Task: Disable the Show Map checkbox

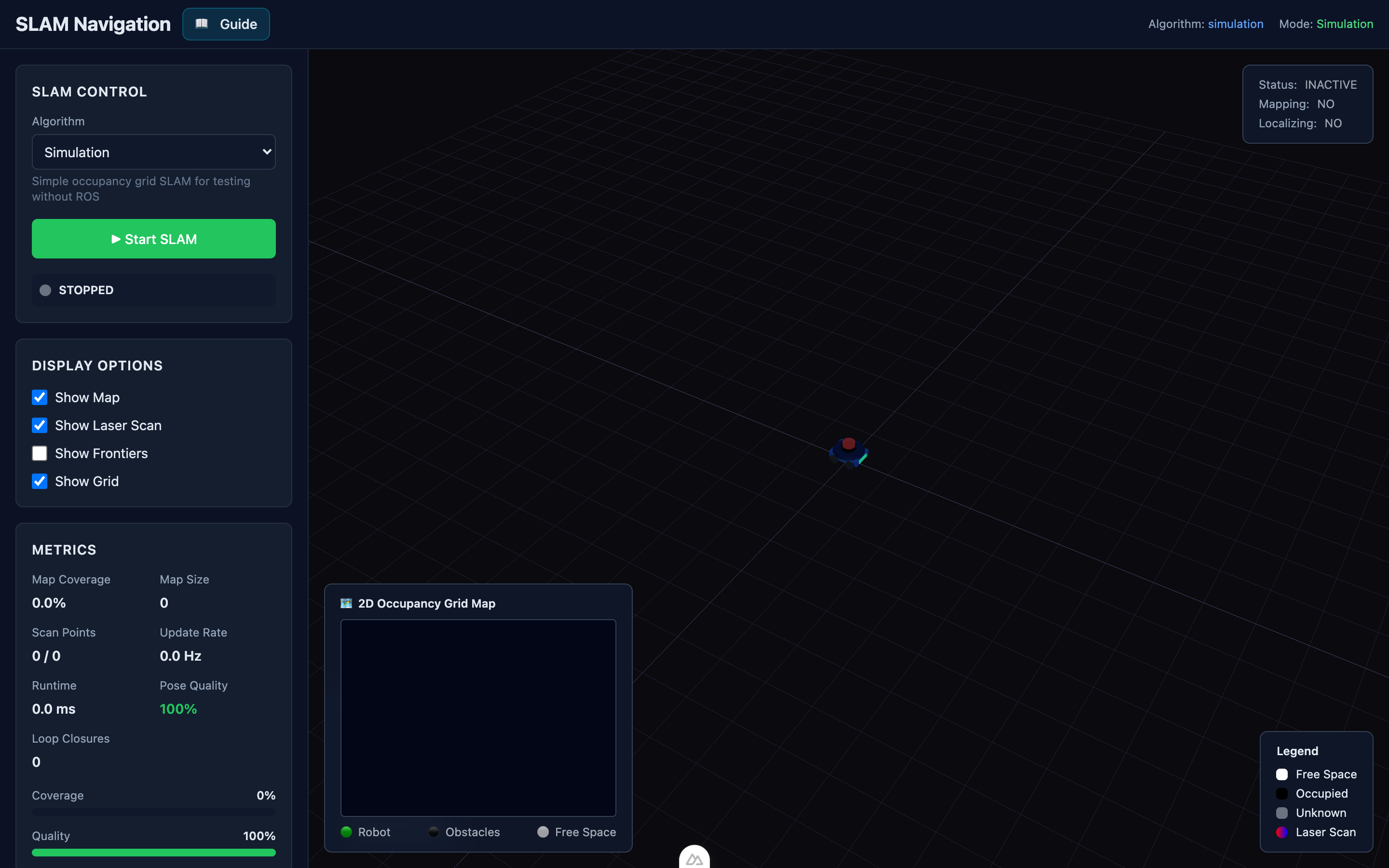Action: (40, 397)
